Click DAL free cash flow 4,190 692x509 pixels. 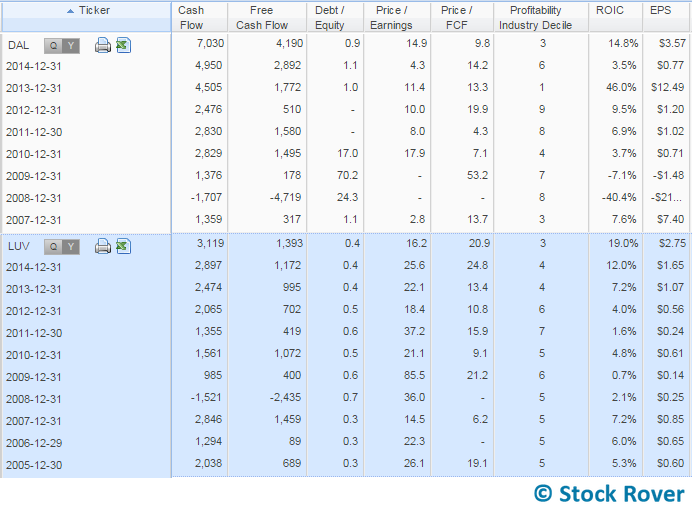pos(290,44)
